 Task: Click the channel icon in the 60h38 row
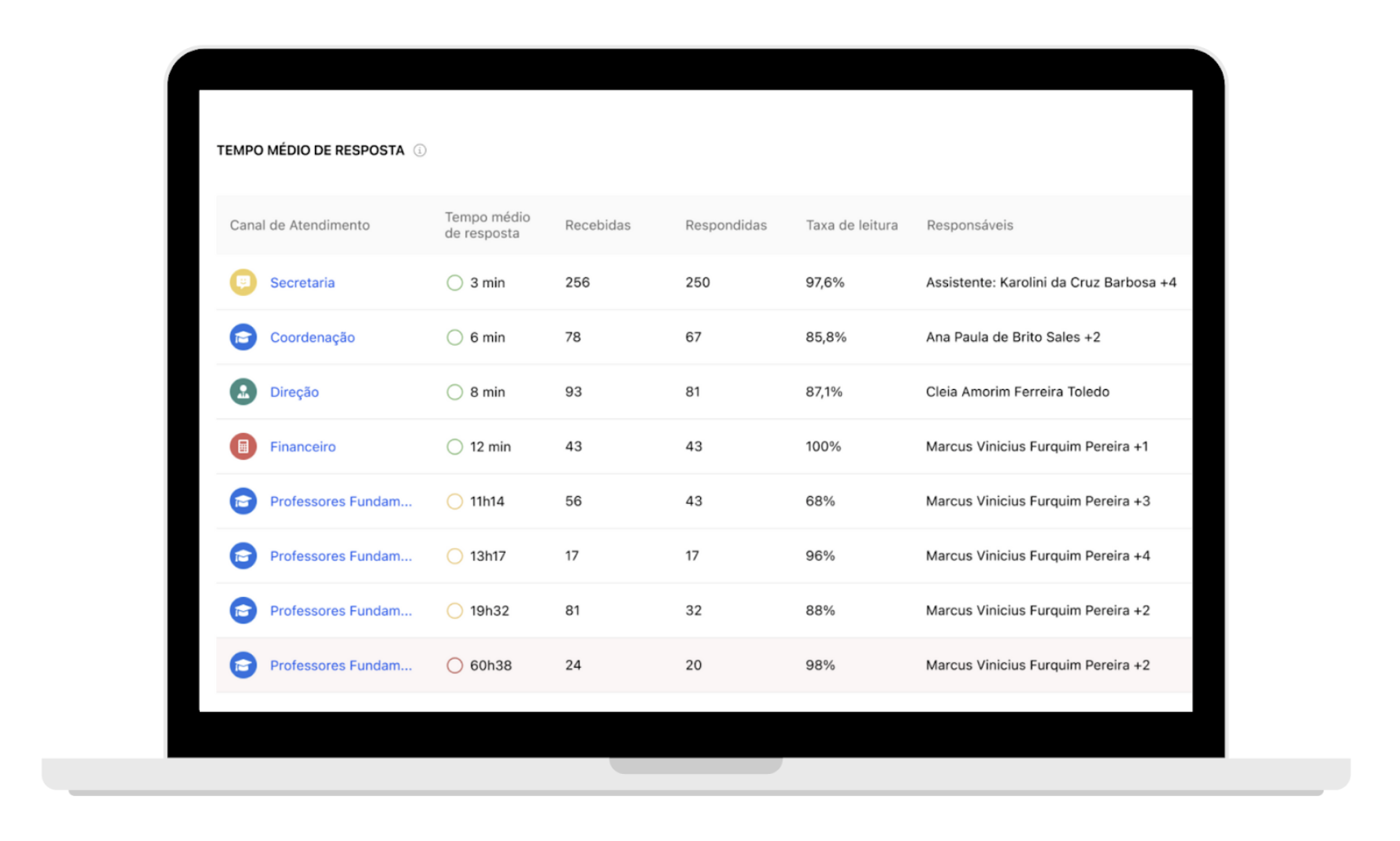tap(243, 665)
